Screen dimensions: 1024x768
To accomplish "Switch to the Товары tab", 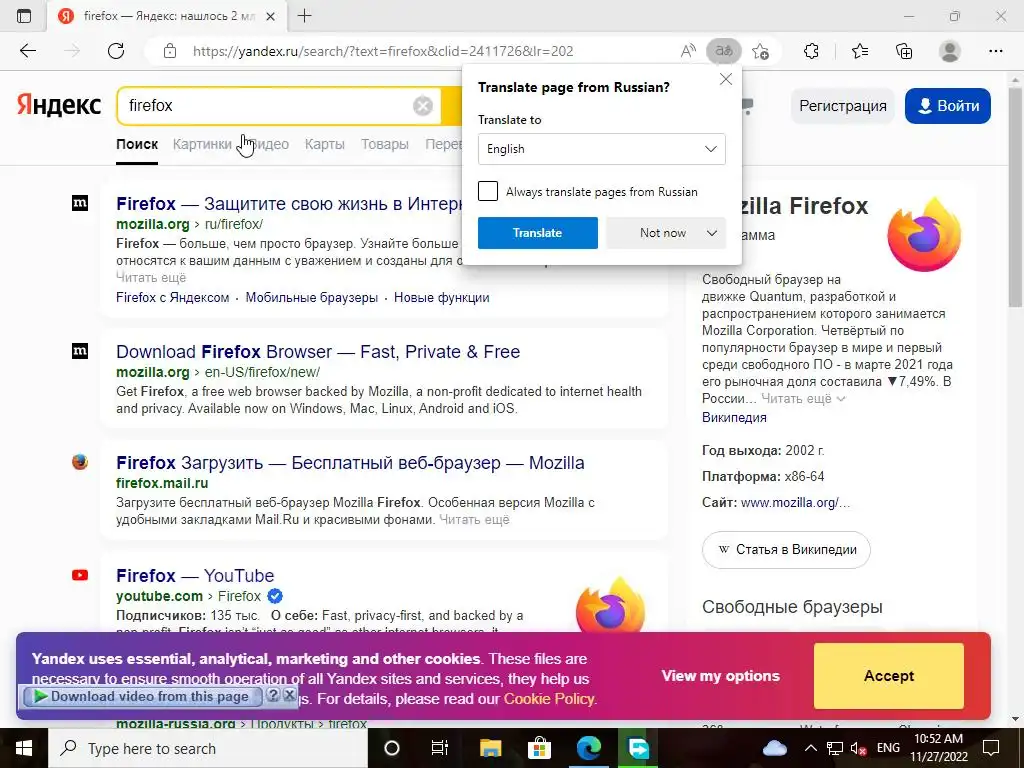I will click(385, 144).
